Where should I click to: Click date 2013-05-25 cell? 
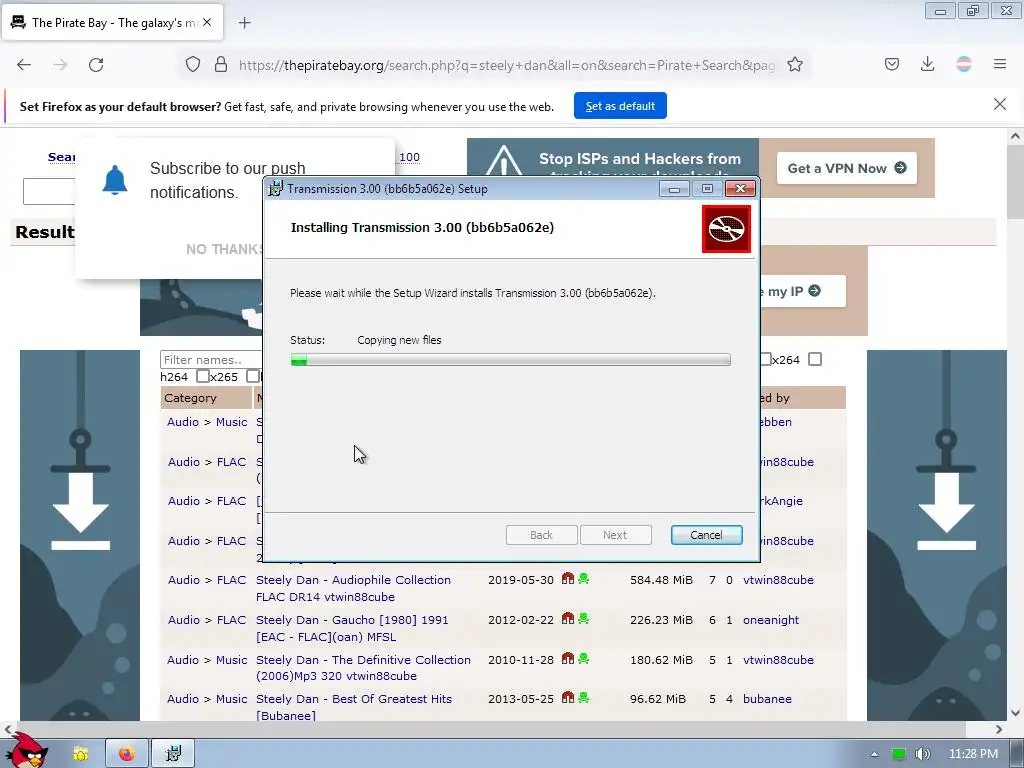pos(520,699)
